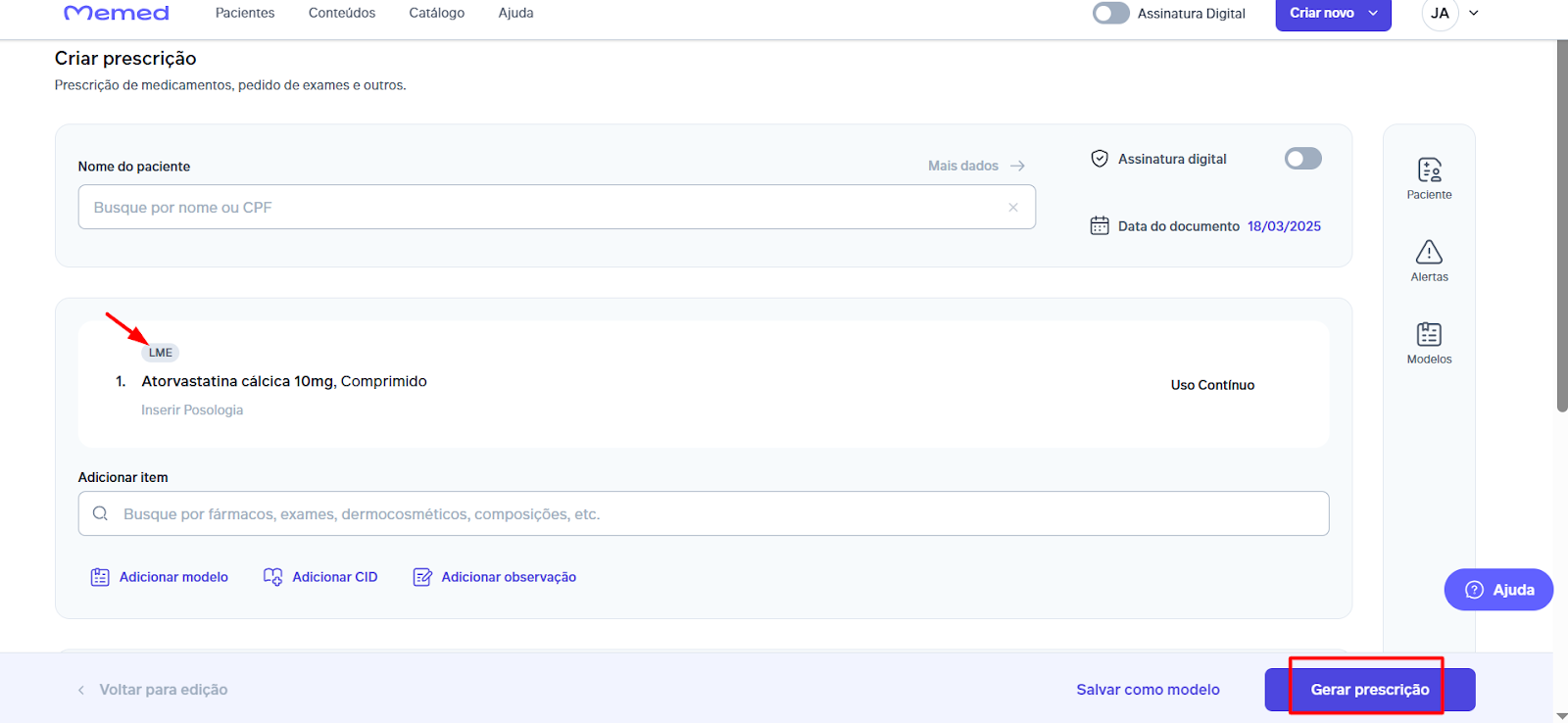The height and width of the screenshot is (723, 1568).
Task: Click the Criar prescrição heading
Action: 125,59
